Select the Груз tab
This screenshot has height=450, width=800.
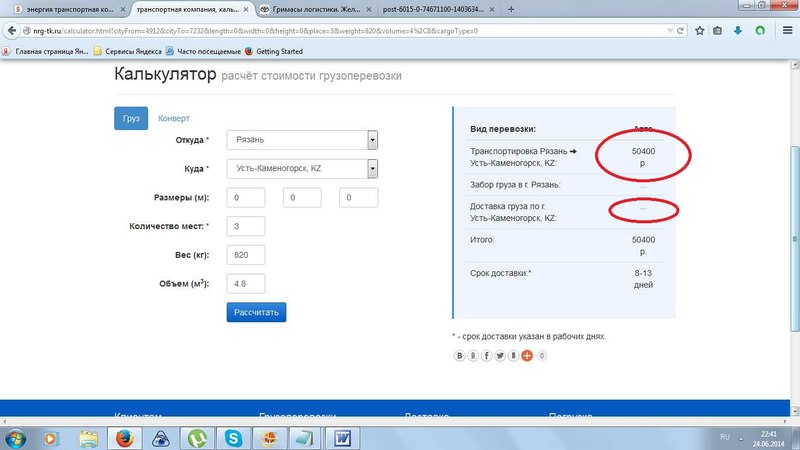click(131, 118)
